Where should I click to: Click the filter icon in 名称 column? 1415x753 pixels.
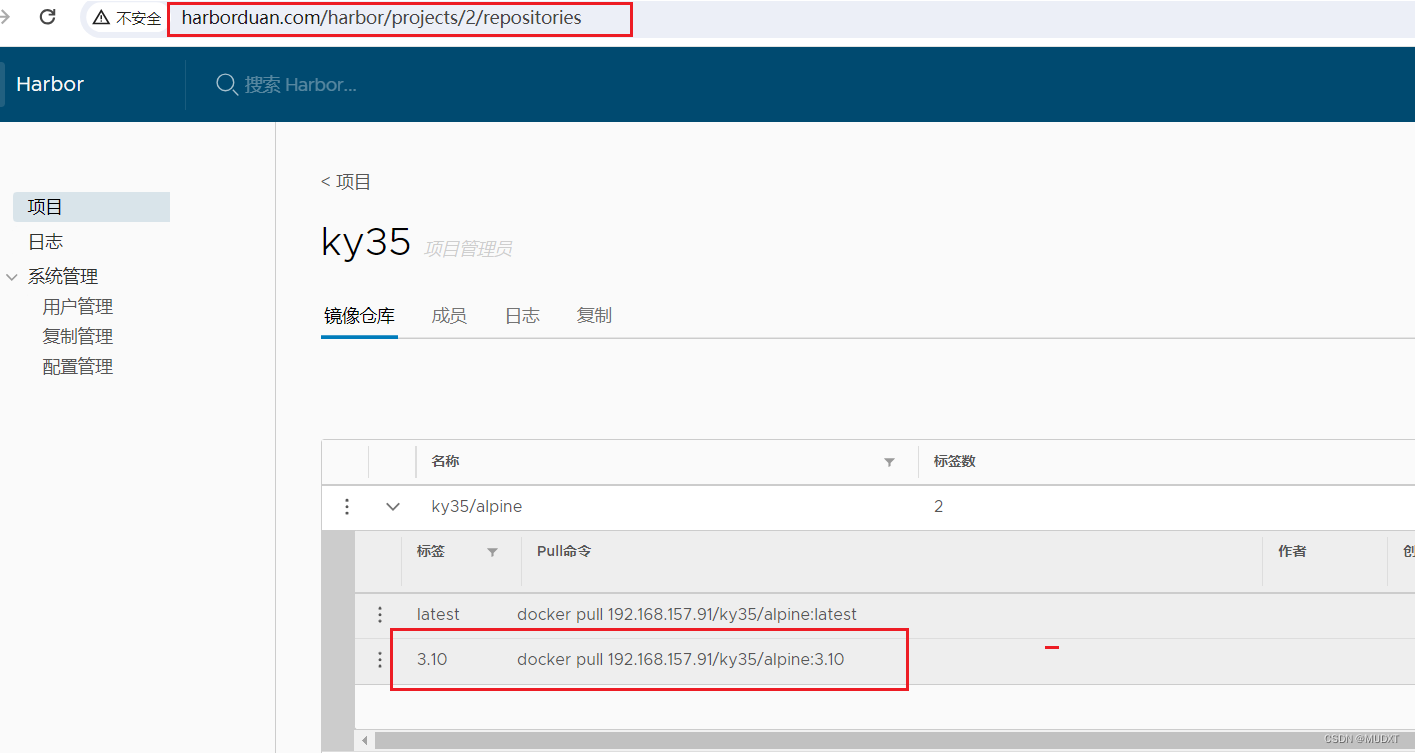tap(889, 462)
